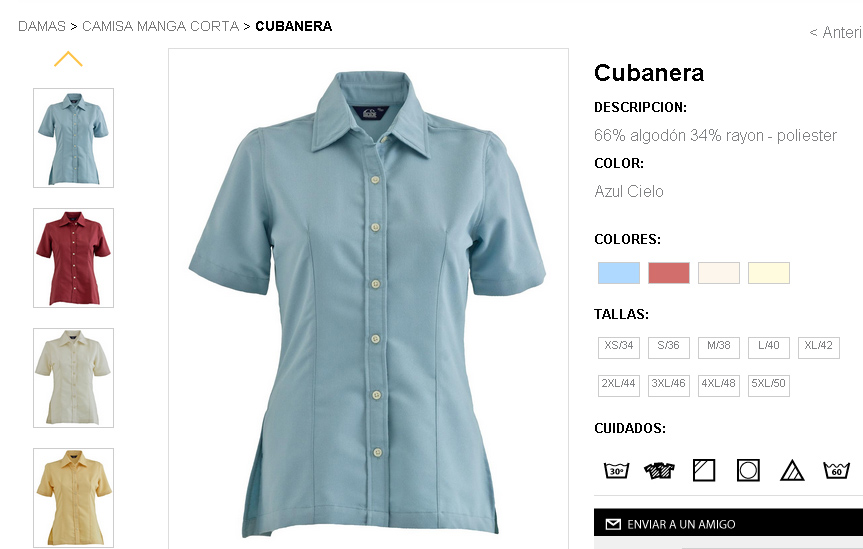View the yellow shirt thumbnail
The width and height of the screenshot is (863, 549).
(73, 498)
